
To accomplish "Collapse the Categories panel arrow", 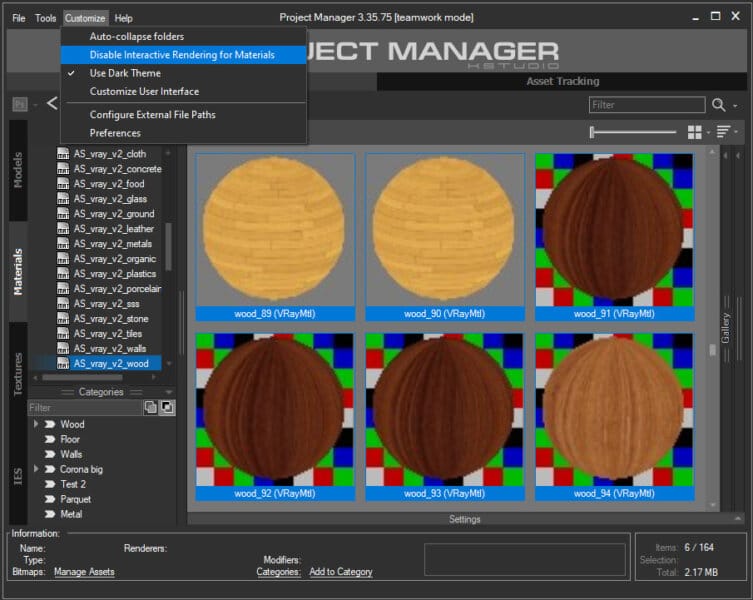I will pos(168,392).
